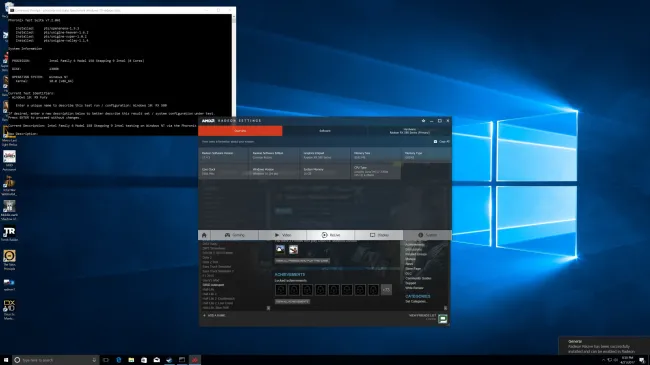650x365 pixels.
Task: Click the Store Page link in Steam
Action: (x=412, y=269)
